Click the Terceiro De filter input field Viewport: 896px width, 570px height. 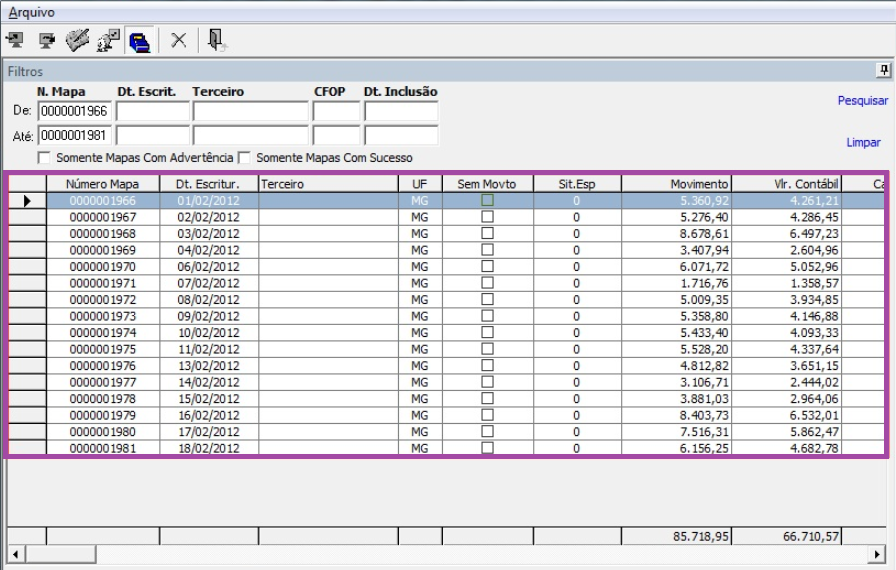[x=250, y=109]
